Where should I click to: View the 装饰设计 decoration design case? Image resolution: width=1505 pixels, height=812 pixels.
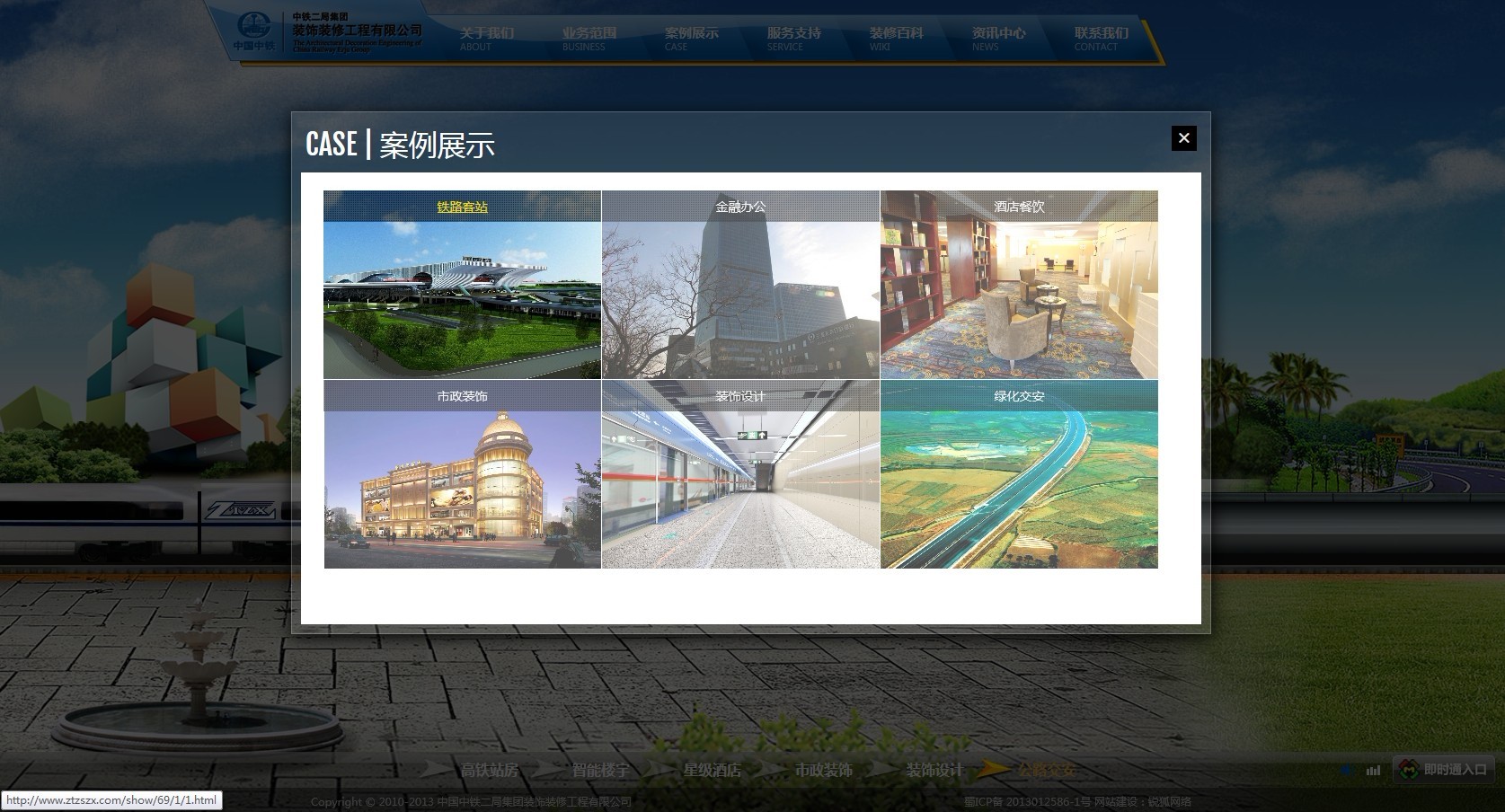click(x=740, y=475)
